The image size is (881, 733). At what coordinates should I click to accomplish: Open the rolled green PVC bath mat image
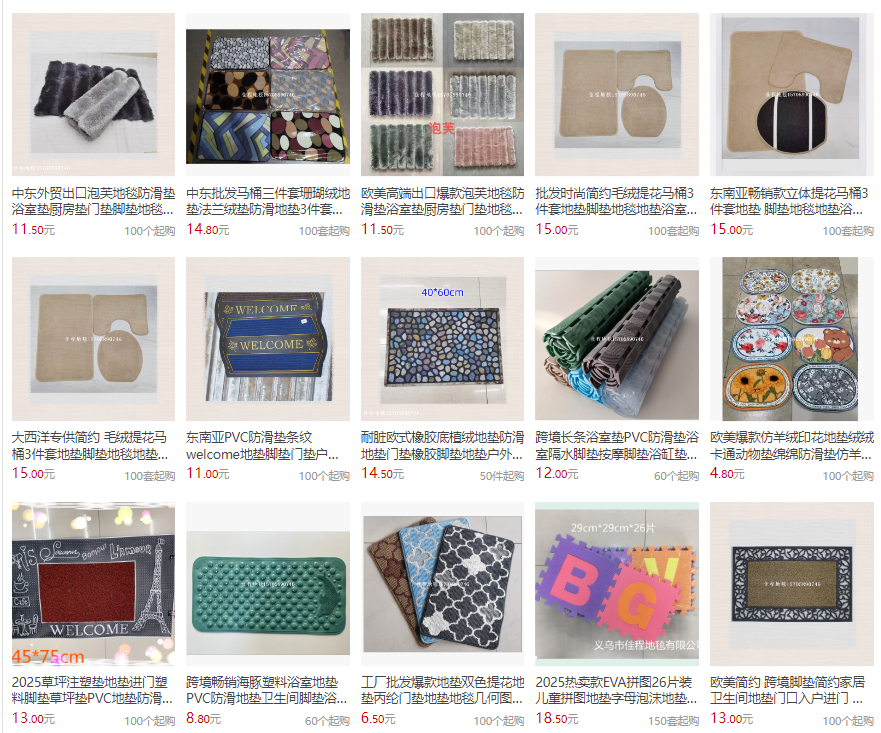click(x=617, y=339)
